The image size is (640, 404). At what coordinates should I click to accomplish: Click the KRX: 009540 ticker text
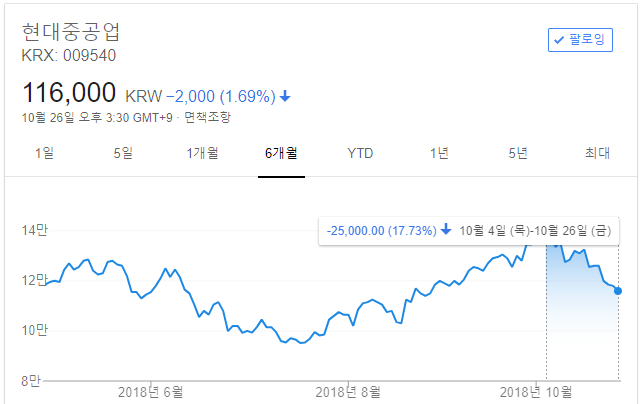point(69,55)
